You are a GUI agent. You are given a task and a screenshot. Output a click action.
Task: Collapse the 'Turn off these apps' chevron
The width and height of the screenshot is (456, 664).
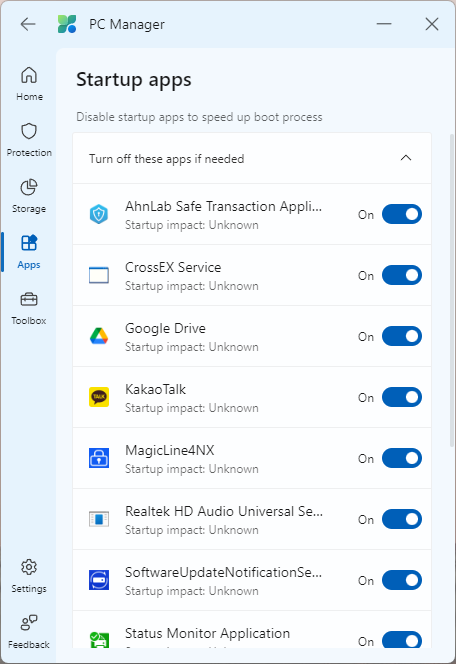(406, 158)
